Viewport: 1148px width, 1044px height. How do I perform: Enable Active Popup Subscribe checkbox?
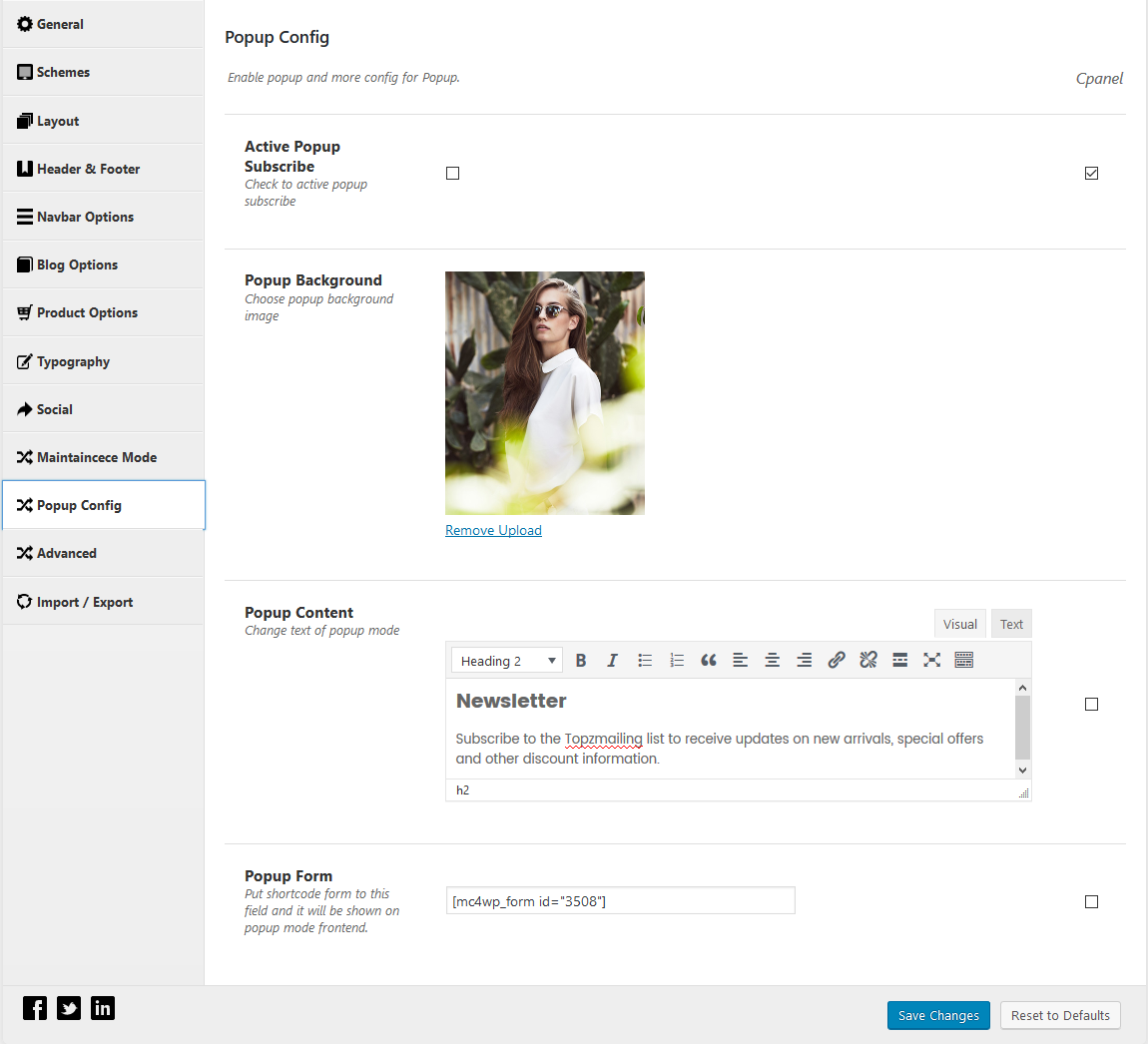click(452, 174)
